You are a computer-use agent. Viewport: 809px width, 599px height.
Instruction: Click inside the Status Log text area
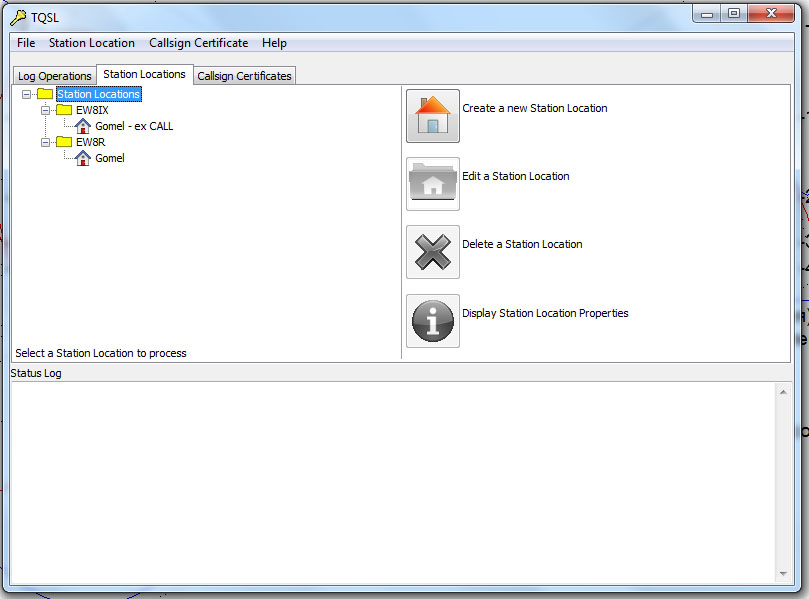(390, 480)
